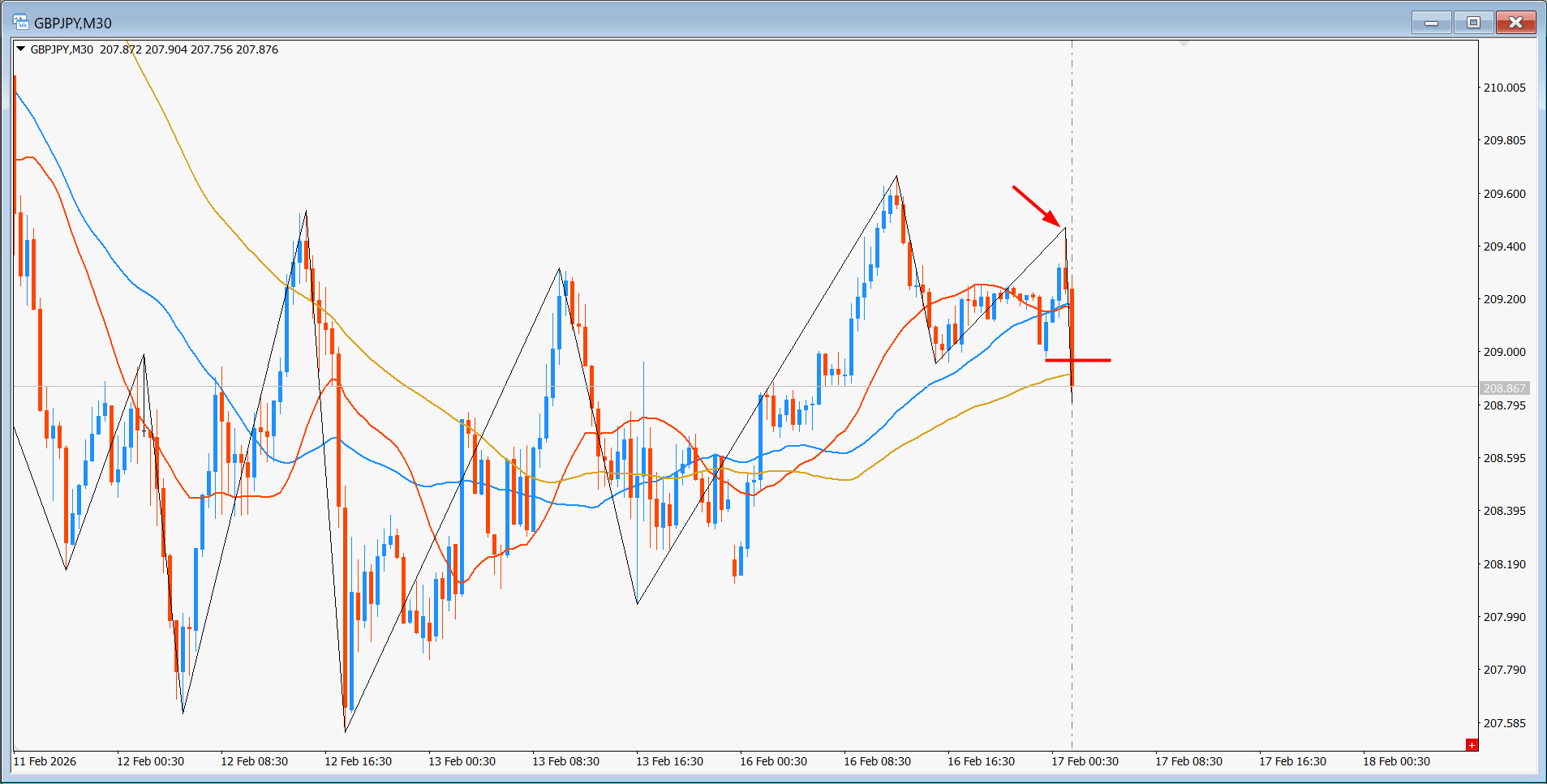Click the GBPJPY,M30 title bar text
1547x784 pixels.
click(x=73, y=23)
